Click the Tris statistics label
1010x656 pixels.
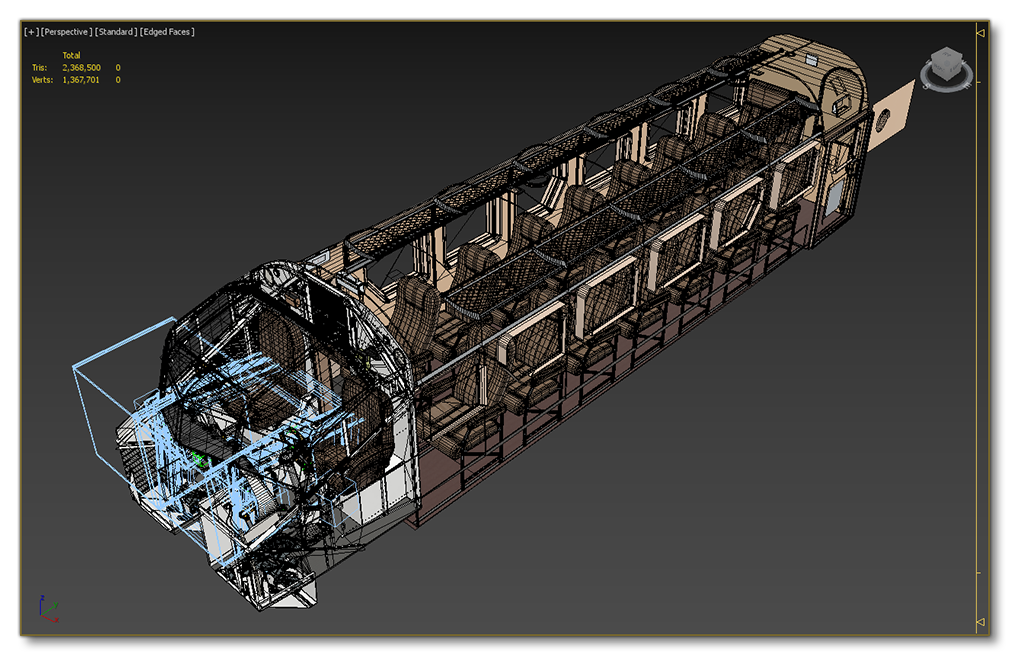click(x=39, y=67)
